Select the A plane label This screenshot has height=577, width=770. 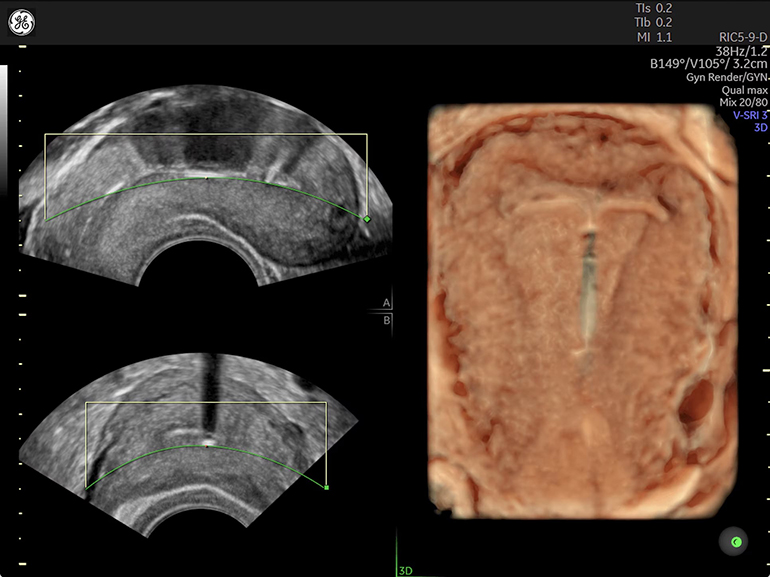click(386, 302)
